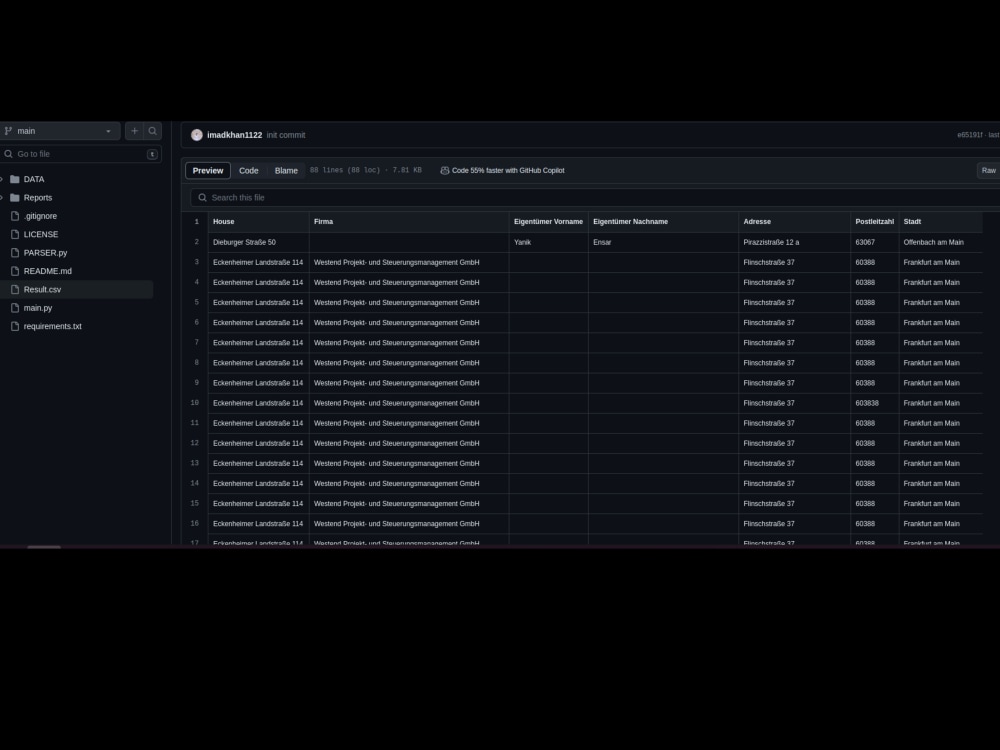Screen dimensions: 1000x750
Task: Click the branch icon next to main
Action: pyautogui.click(x=8, y=130)
